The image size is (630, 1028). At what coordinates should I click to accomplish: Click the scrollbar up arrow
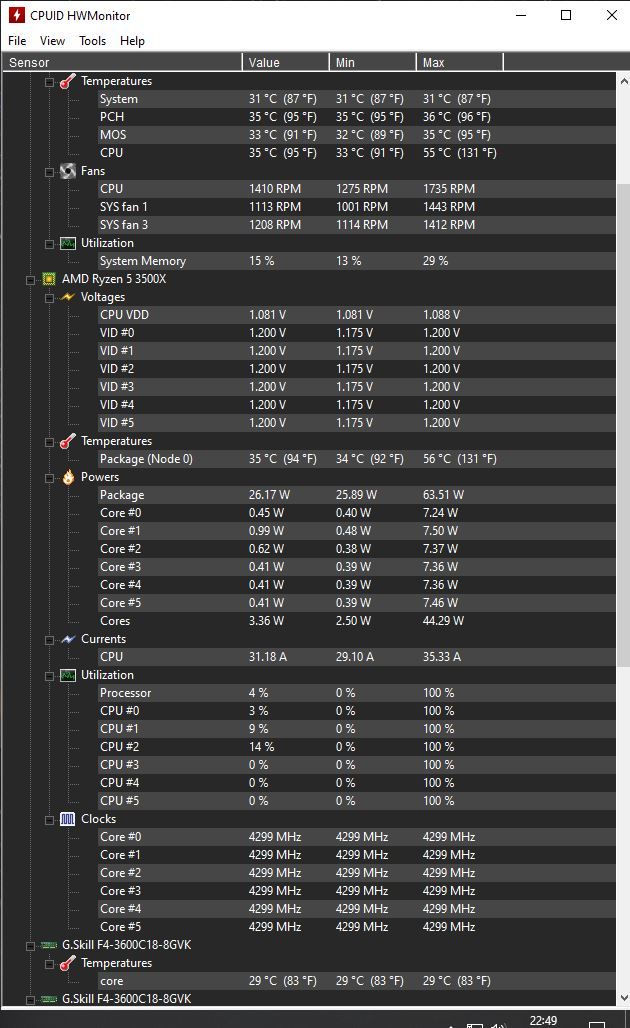(x=623, y=81)
